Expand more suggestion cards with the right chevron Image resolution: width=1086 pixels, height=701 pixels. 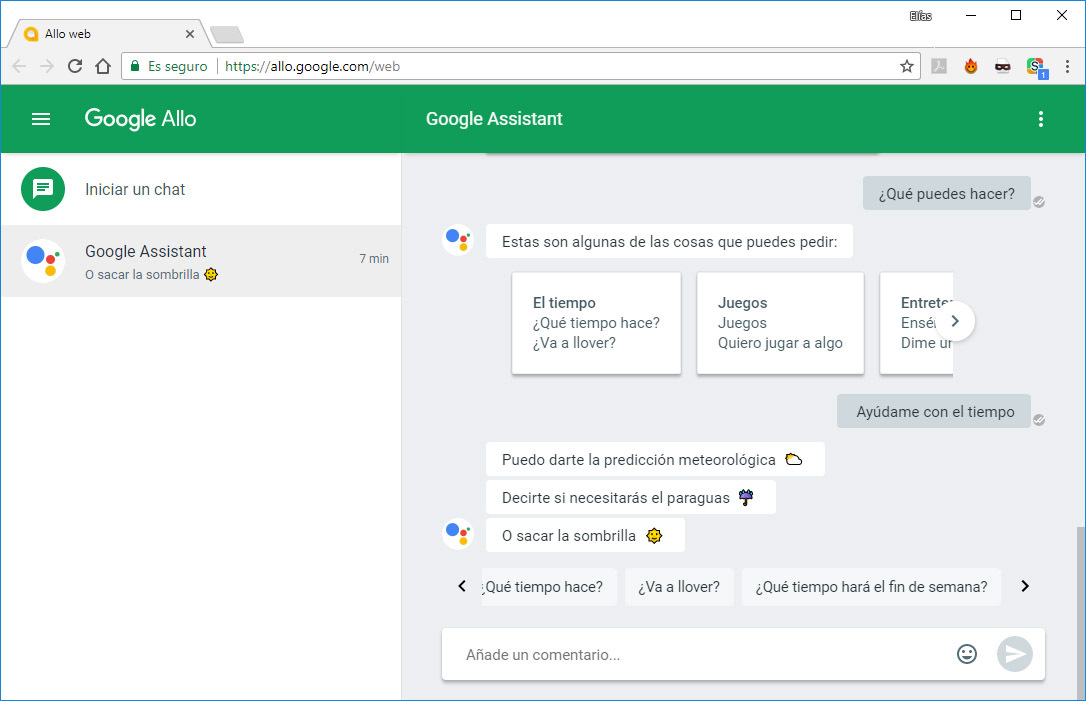click(x=955, y=321)
